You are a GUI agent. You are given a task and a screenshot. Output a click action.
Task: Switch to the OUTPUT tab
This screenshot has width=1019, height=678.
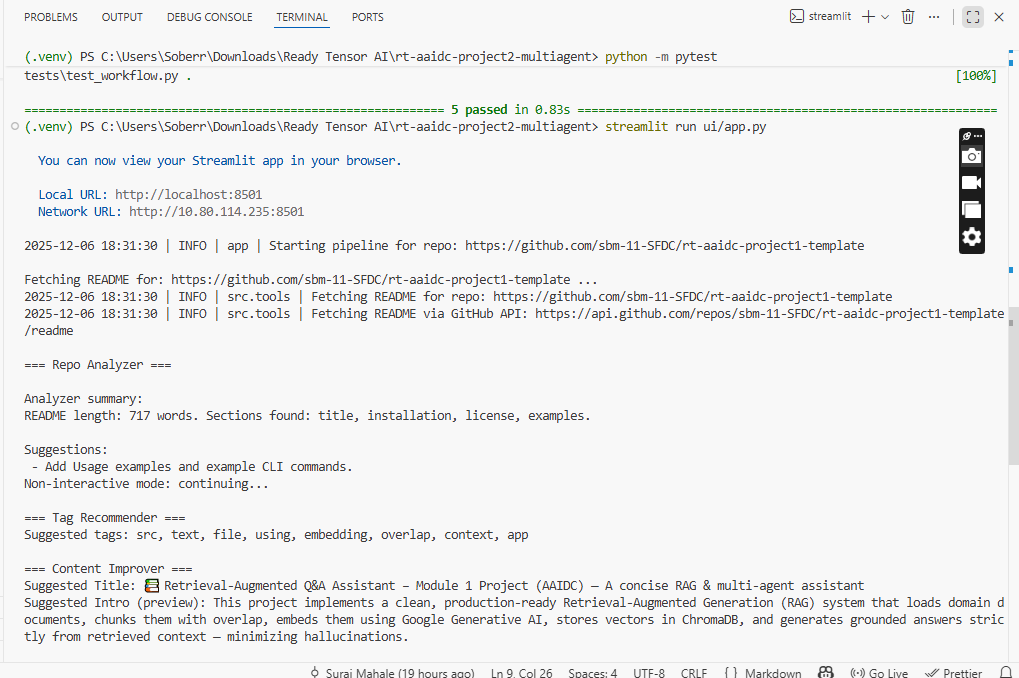click(x=122, y=17)
